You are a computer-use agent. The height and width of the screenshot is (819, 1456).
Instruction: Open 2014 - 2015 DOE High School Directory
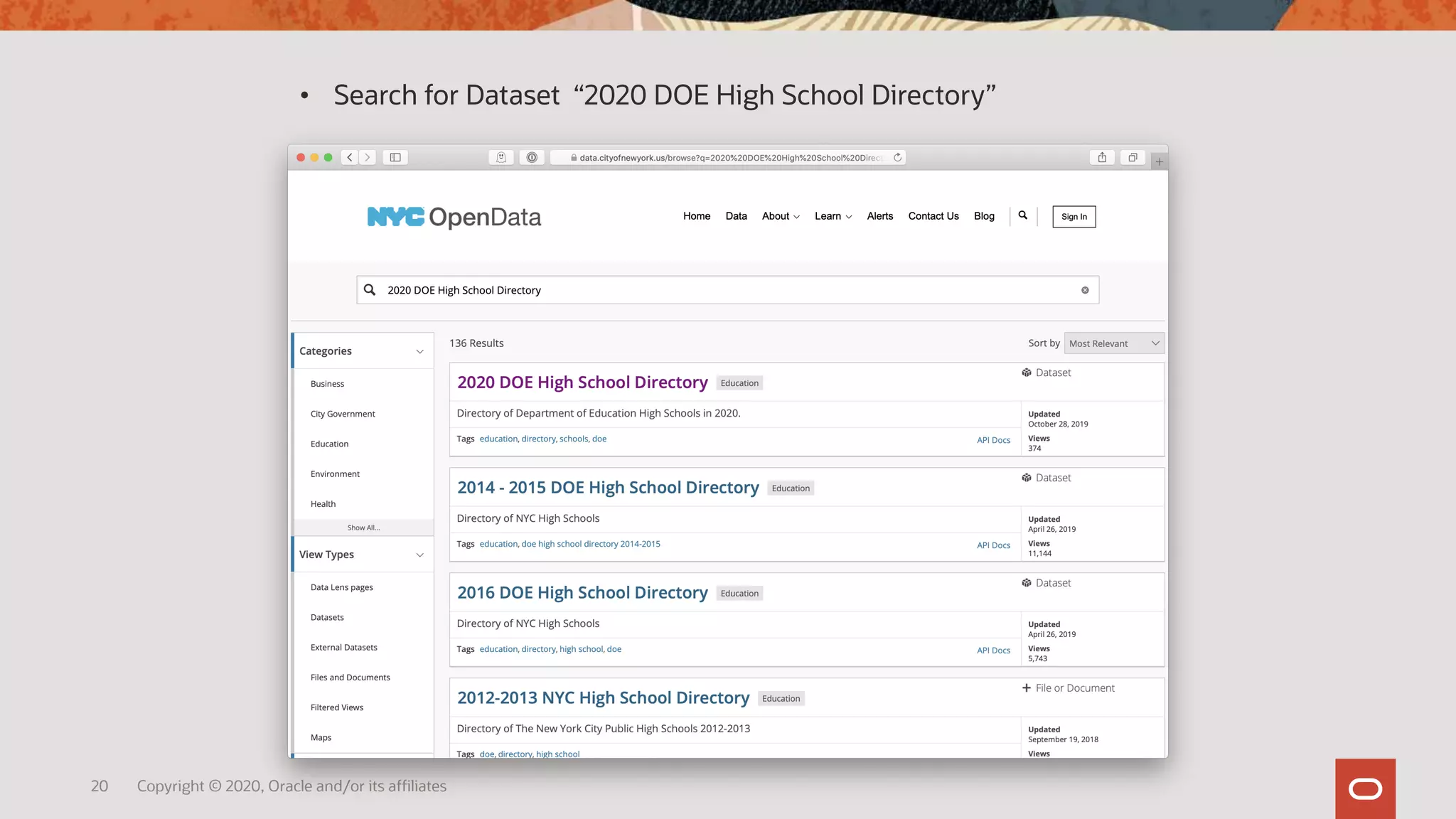click(608, 488)
